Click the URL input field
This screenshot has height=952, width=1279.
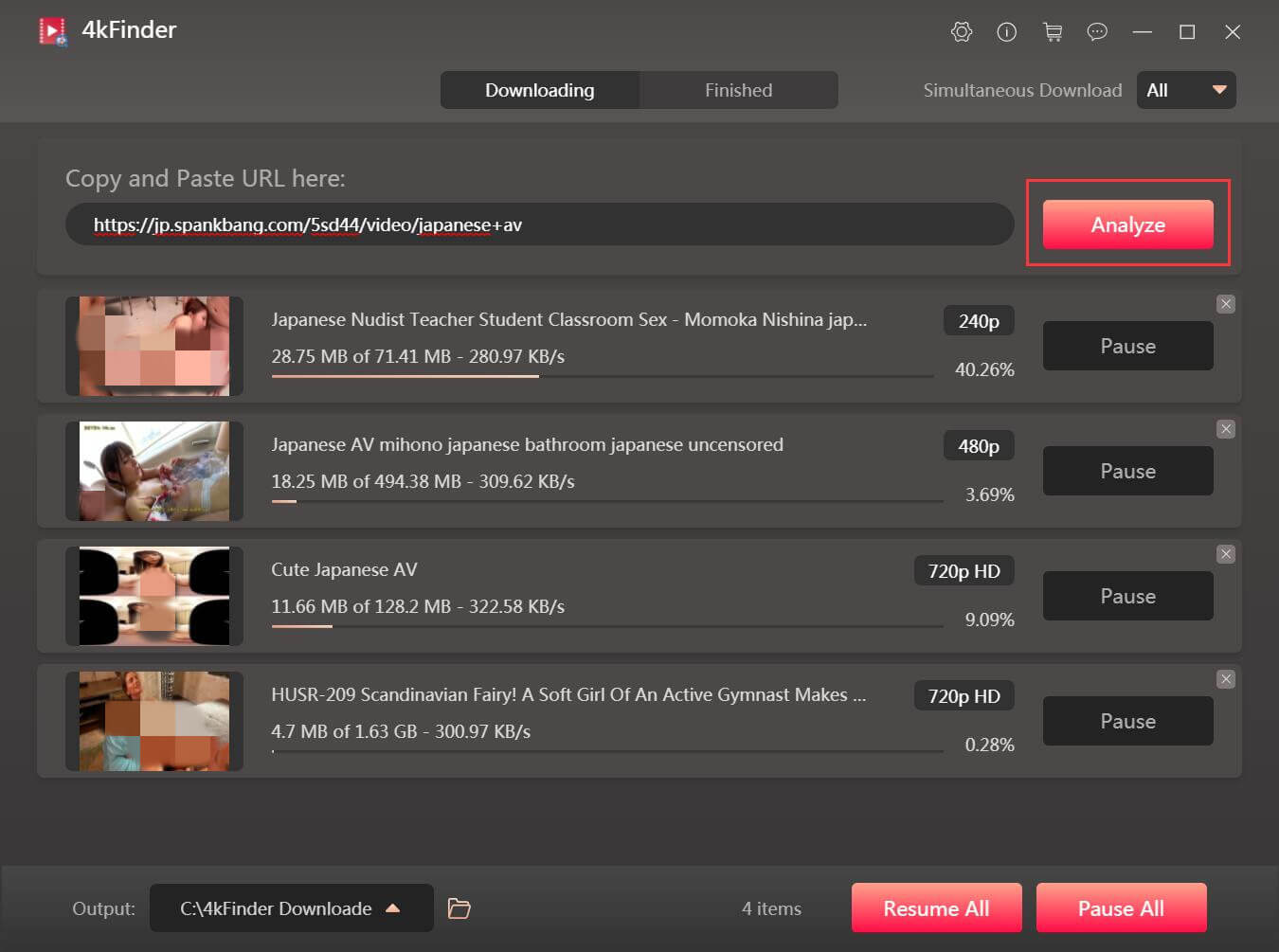pyautogui.click(x=539, y=225)
